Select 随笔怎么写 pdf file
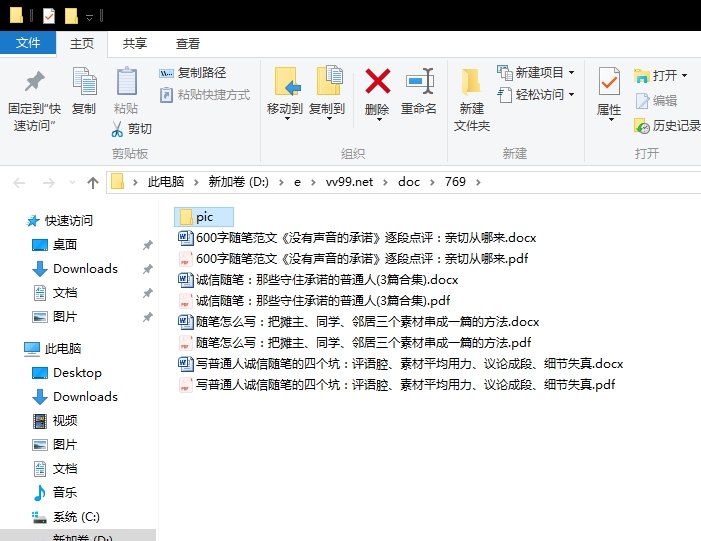 click(x=355, y=342)
